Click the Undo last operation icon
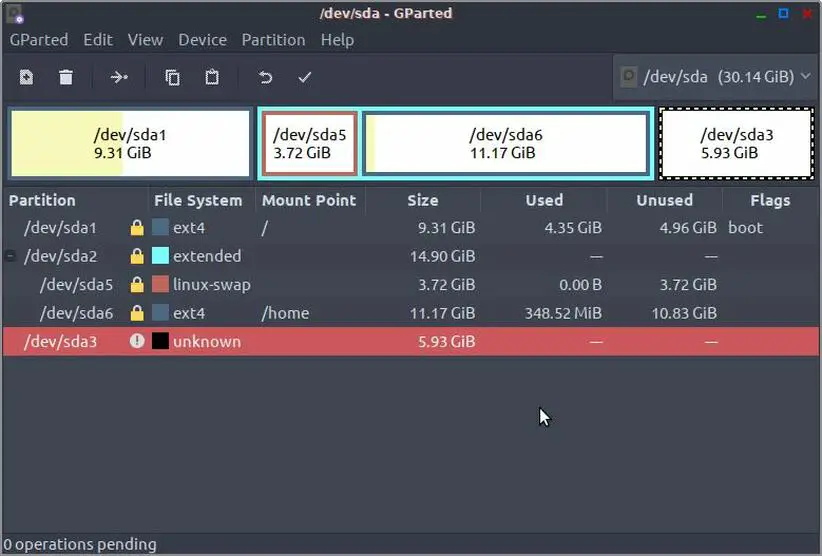 (265, 78)
